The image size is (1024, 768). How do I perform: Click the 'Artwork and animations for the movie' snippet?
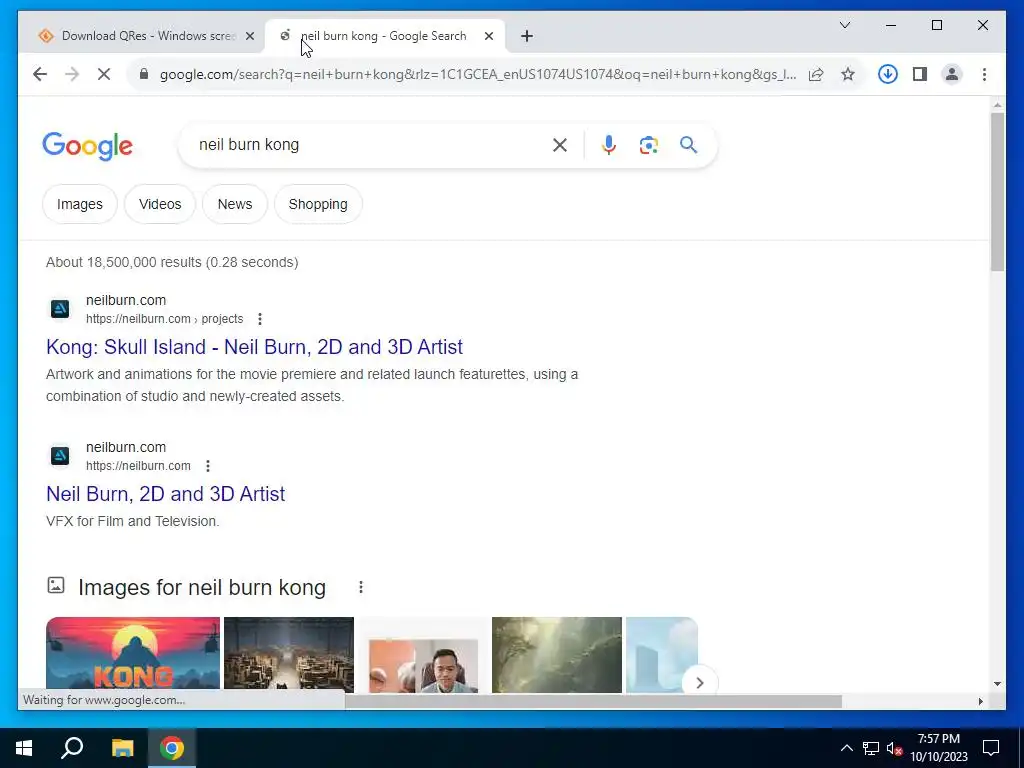tap(312, 385)
